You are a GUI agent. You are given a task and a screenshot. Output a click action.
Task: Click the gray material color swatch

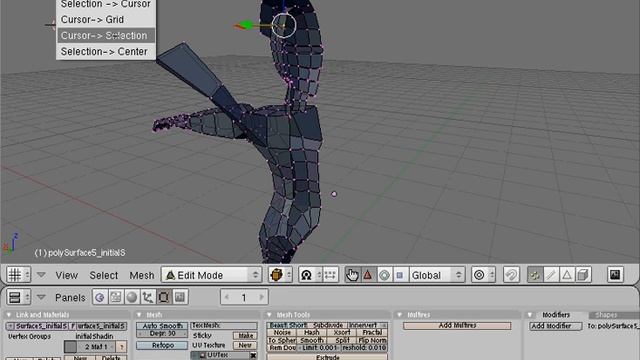coord(70,347)
